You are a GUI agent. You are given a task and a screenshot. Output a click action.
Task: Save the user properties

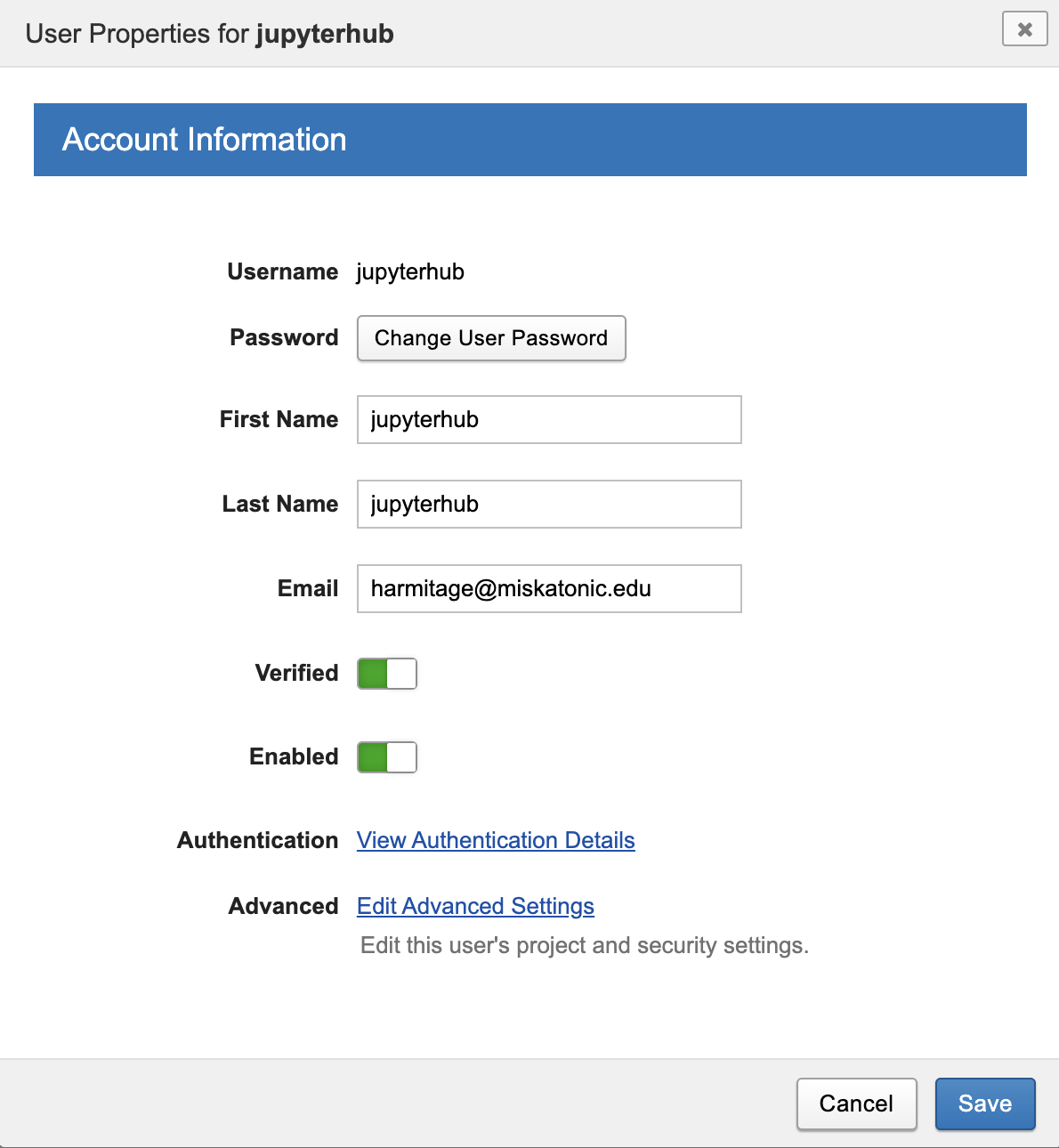[x=985, y=1104]
